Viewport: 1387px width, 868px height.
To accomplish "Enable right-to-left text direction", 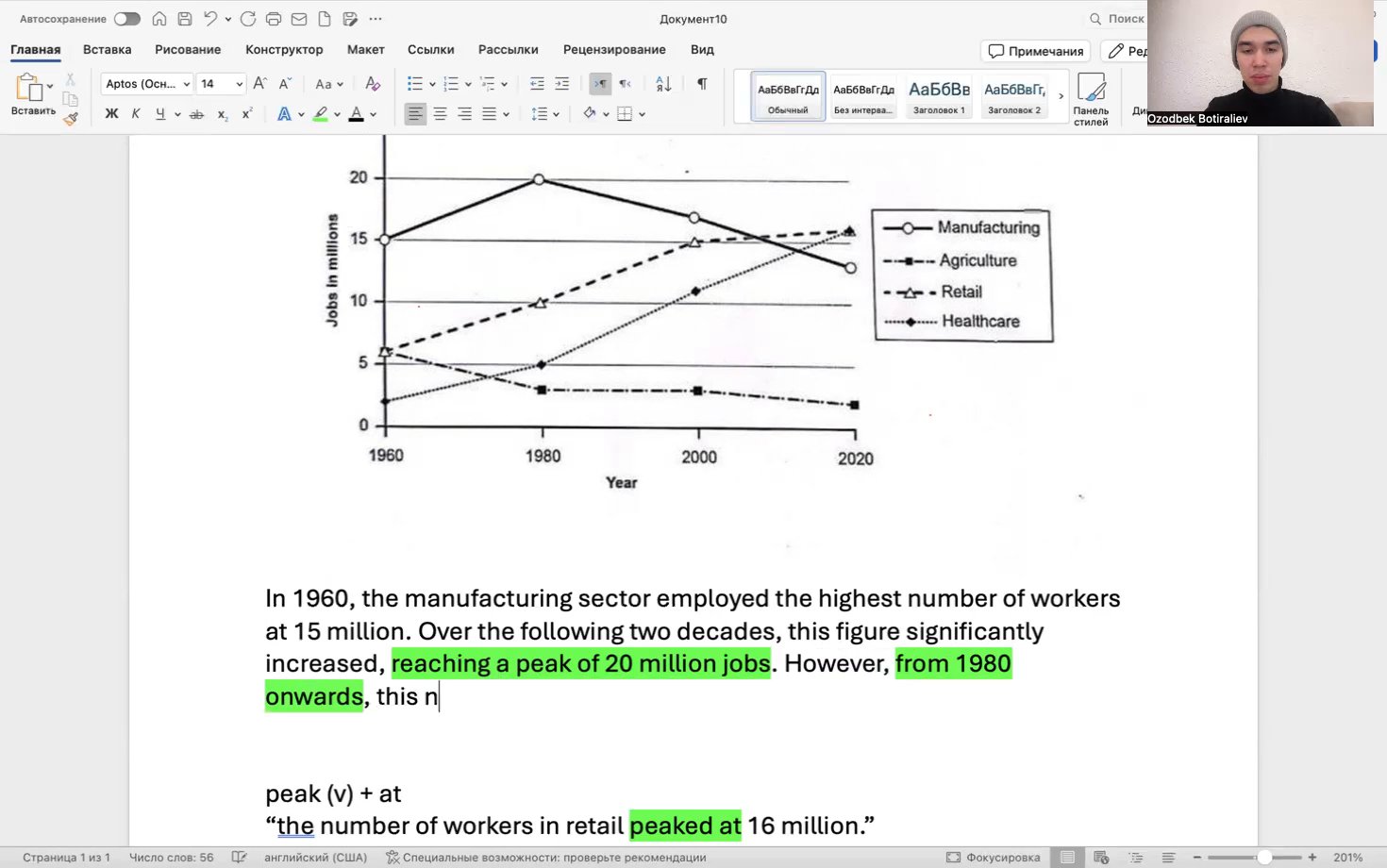I will pyautogui.click(x=624, y=84).
